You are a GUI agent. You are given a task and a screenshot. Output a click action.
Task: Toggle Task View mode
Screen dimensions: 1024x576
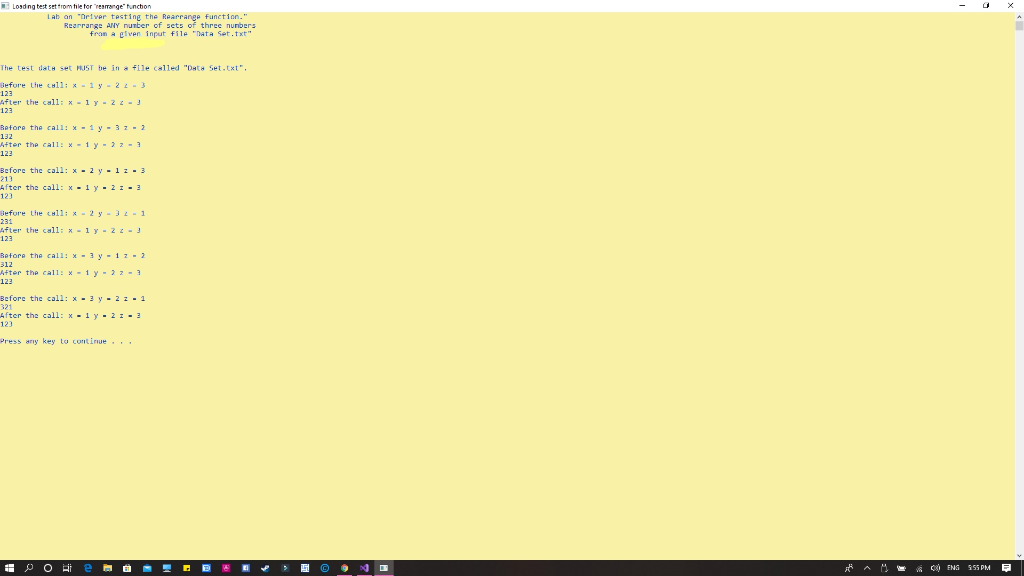click(x=67, y=568)
